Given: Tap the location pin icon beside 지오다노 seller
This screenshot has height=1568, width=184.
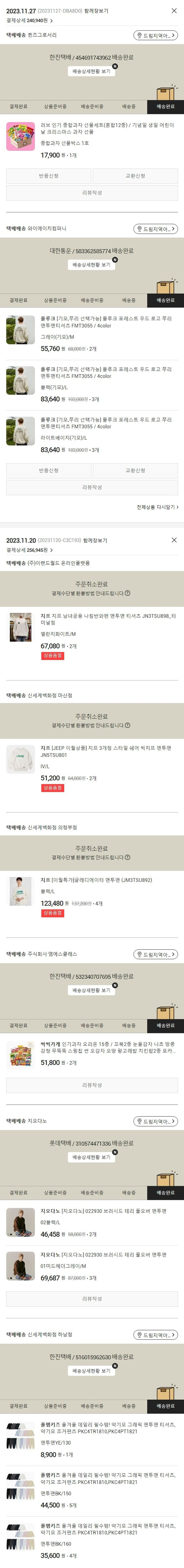Looking at the screenshot, I should (139, 1121).
